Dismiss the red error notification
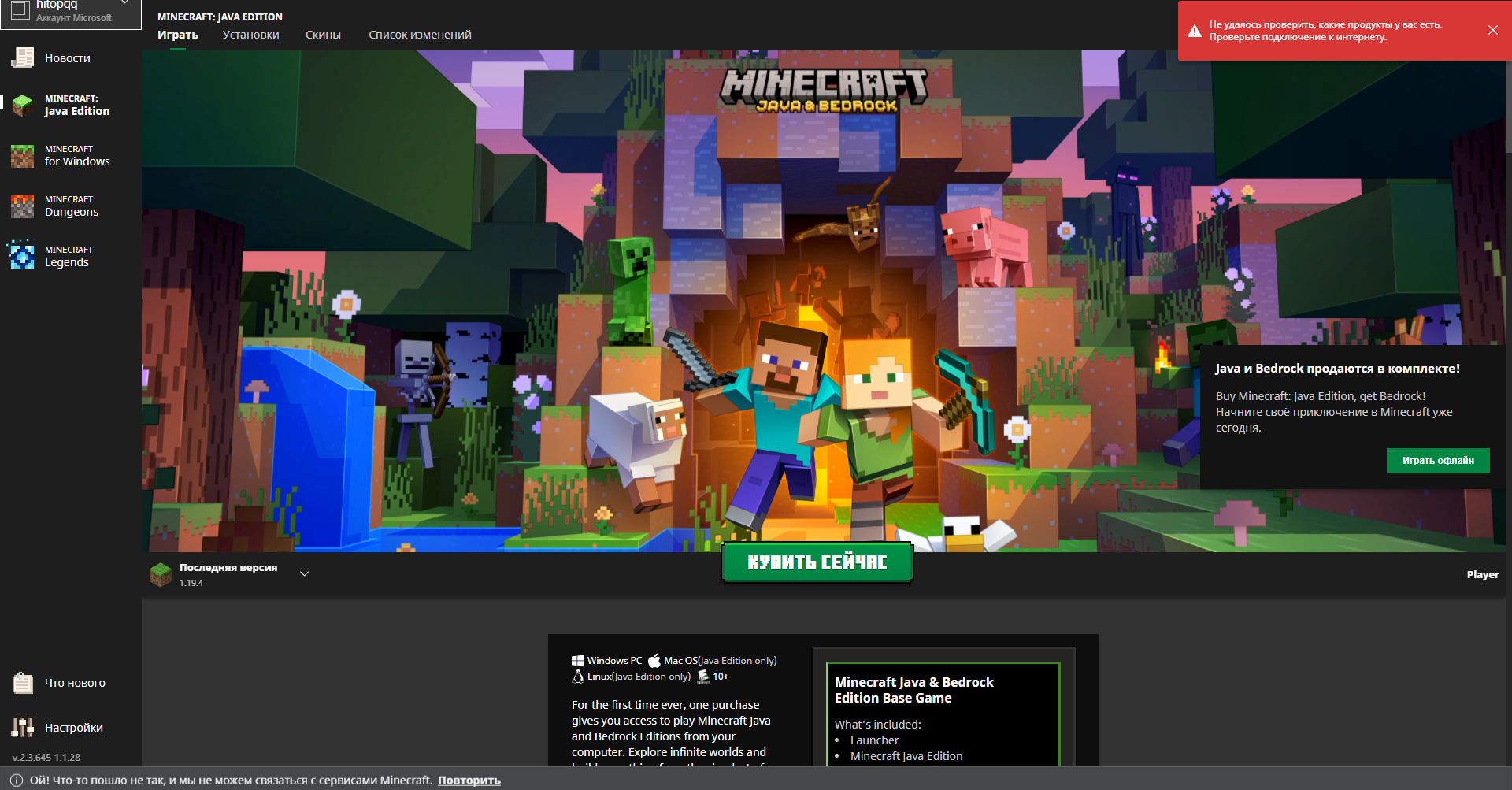 1493,30
